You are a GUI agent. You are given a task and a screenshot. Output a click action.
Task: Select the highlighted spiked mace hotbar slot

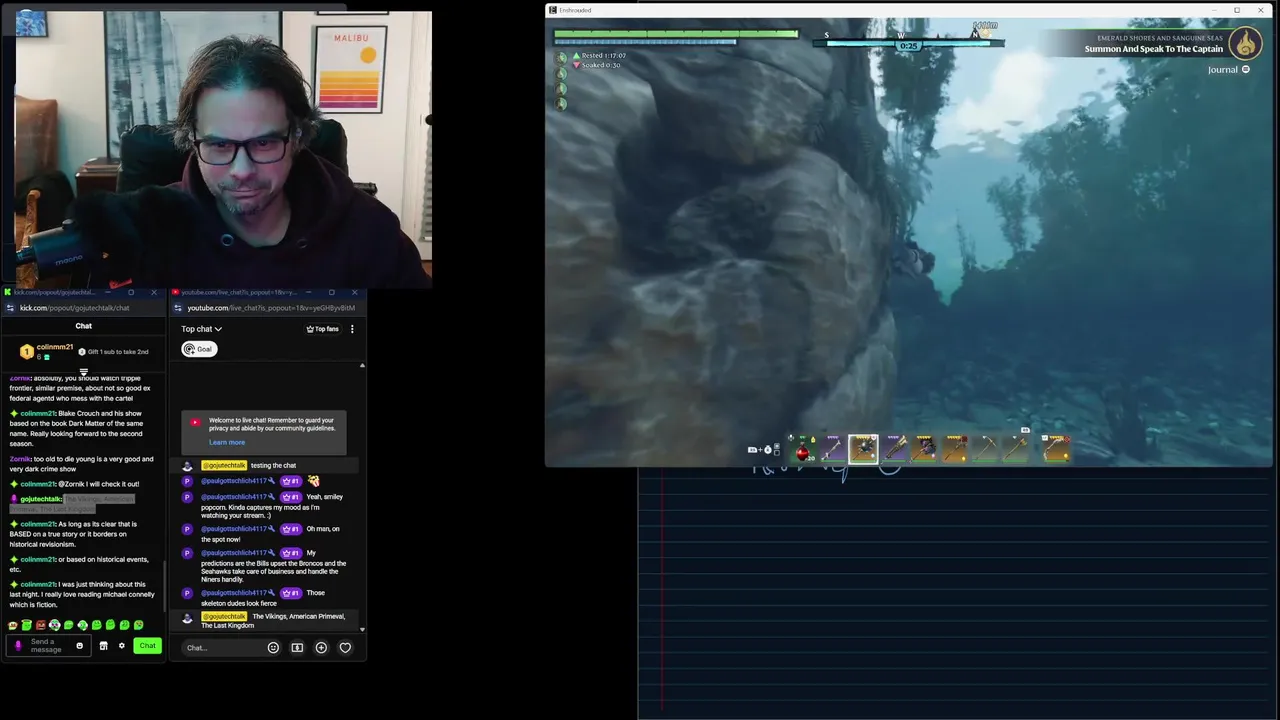click(x=863, y=450)
